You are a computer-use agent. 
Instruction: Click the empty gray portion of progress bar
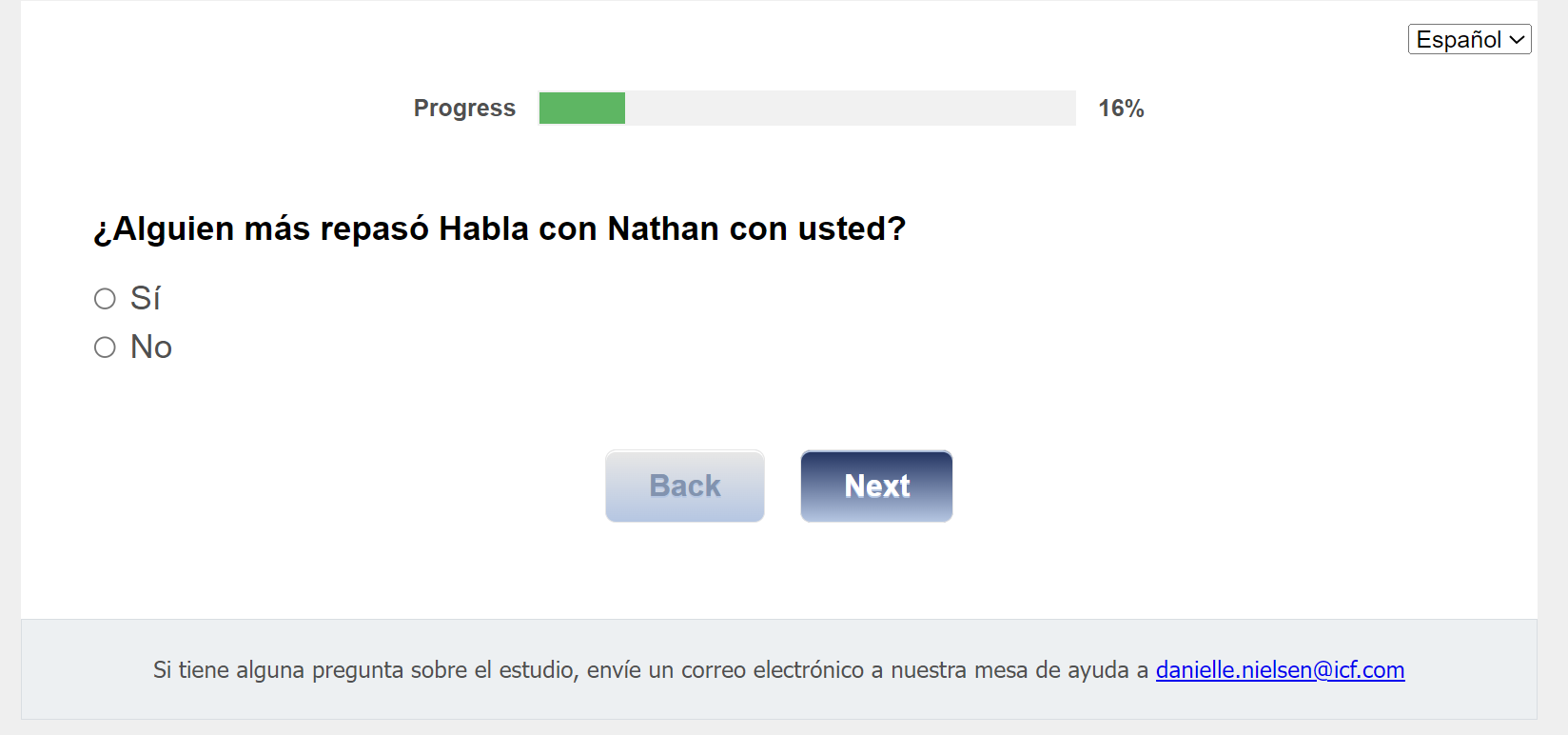tap(849, 109)
